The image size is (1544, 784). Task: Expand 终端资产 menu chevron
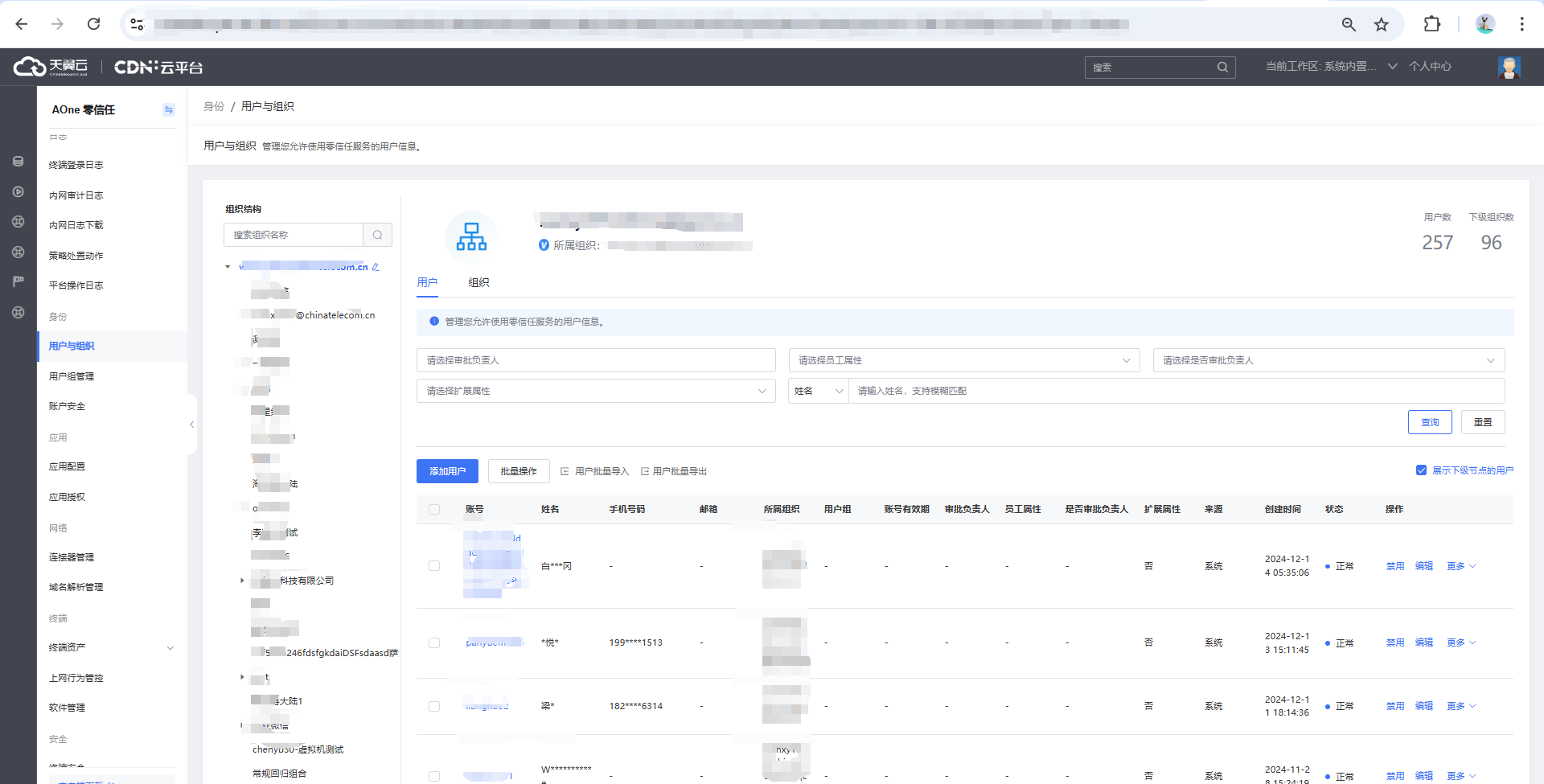(x=170, y=648)
